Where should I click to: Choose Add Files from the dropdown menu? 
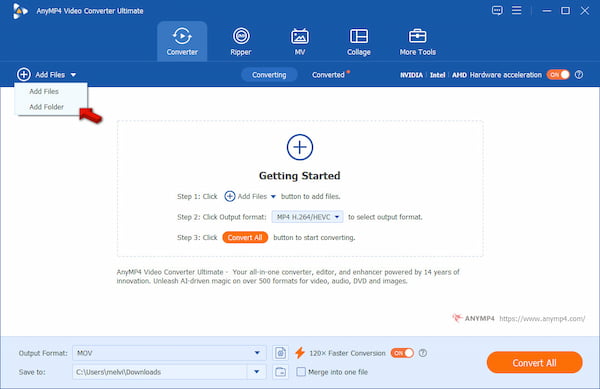[44, 91]
